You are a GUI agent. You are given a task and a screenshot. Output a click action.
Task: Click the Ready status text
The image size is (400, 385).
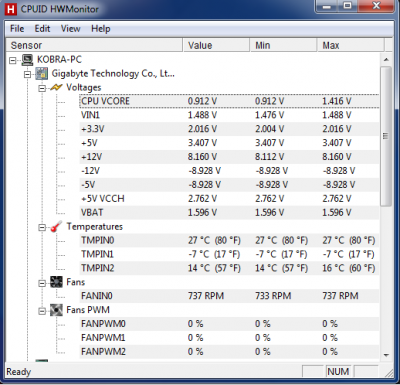point(19,372)
